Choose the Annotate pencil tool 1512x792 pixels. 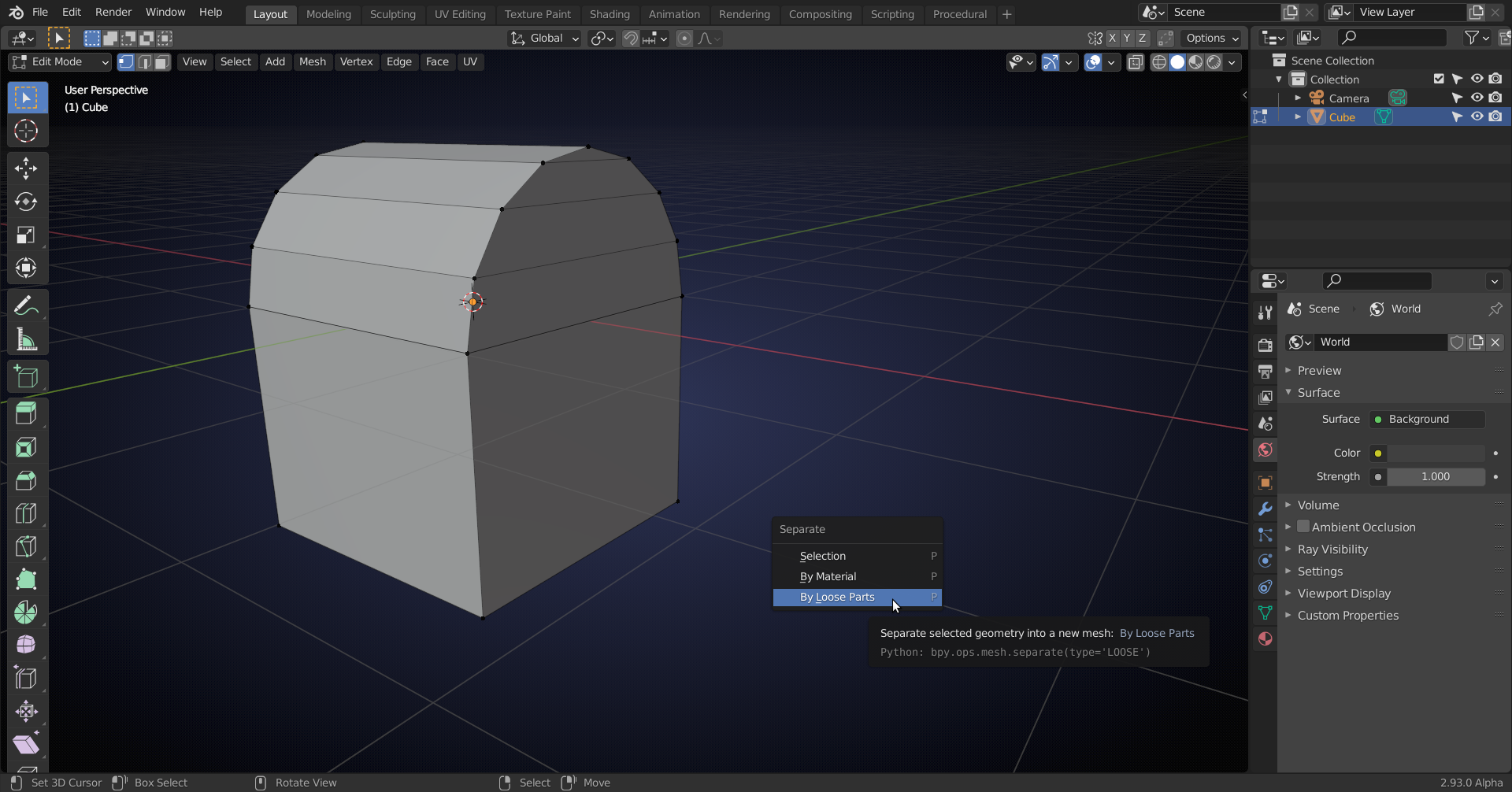click(26, 305)
